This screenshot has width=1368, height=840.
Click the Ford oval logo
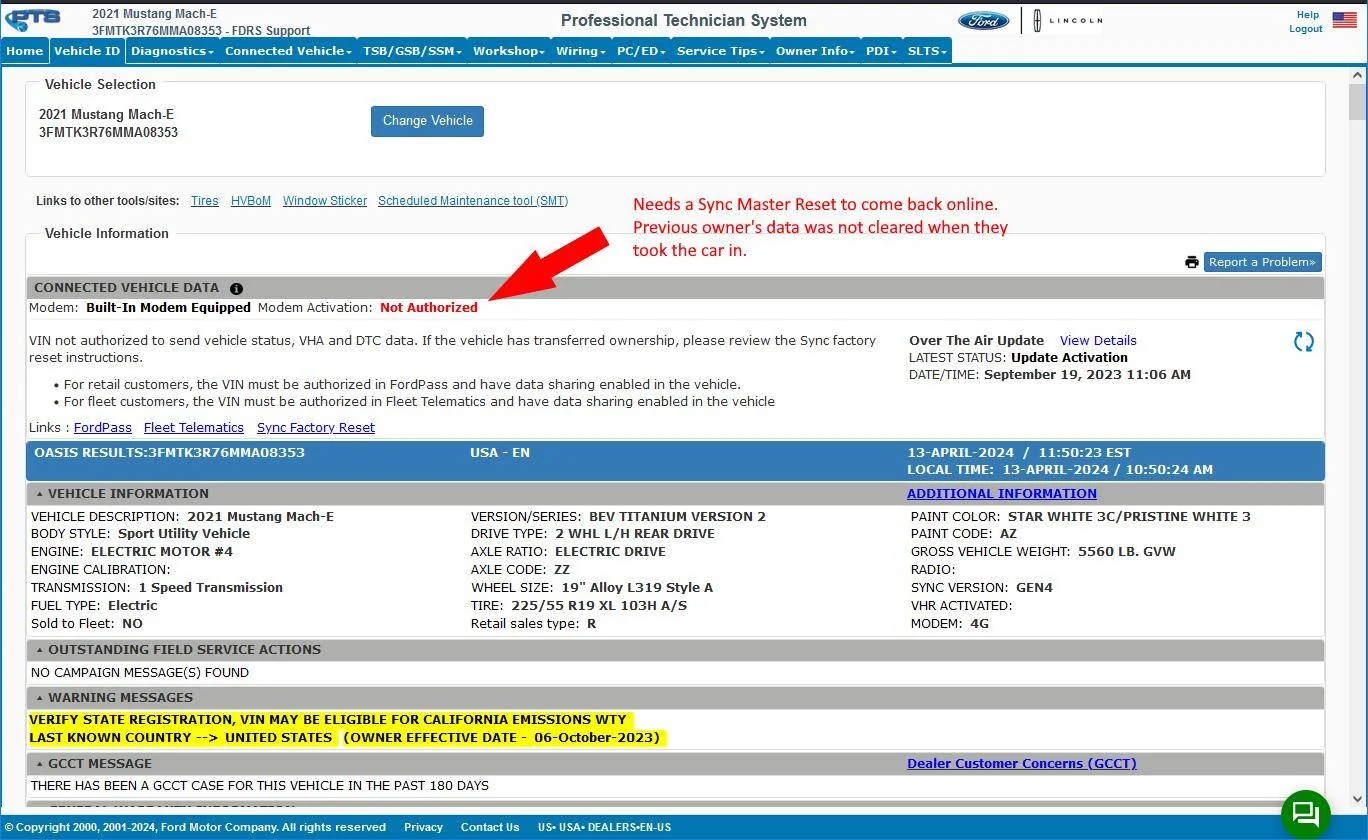click(x=984, y=20)
